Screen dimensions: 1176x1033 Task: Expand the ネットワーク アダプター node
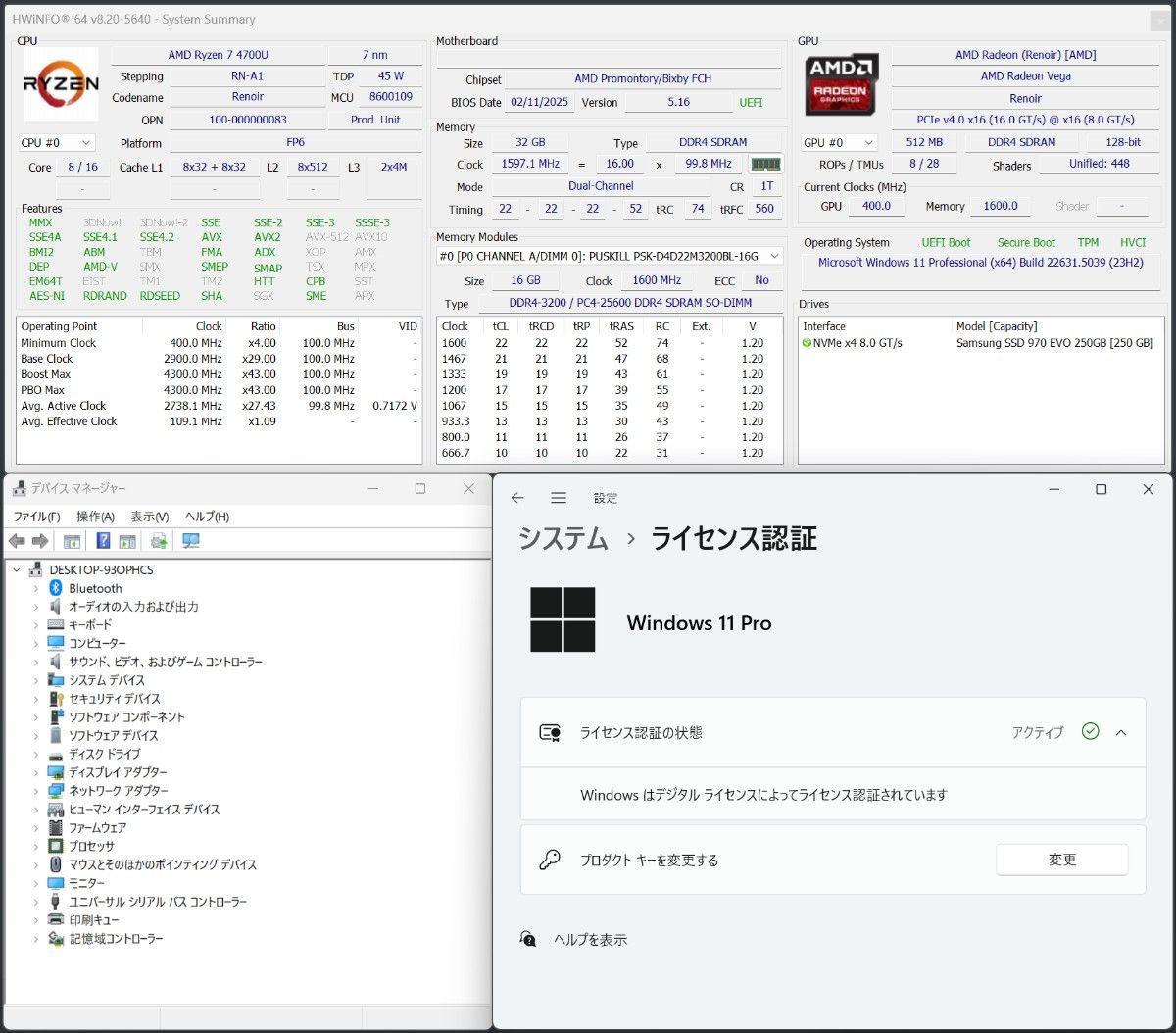click(x=36, y=791)
